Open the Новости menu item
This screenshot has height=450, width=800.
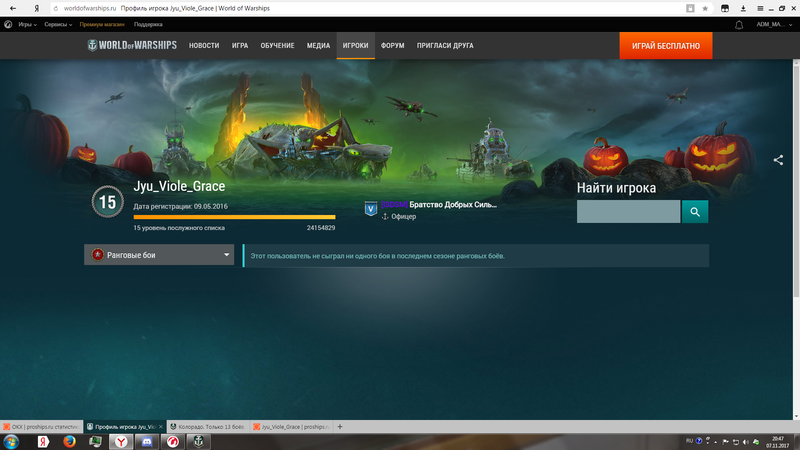click(204, 45)
